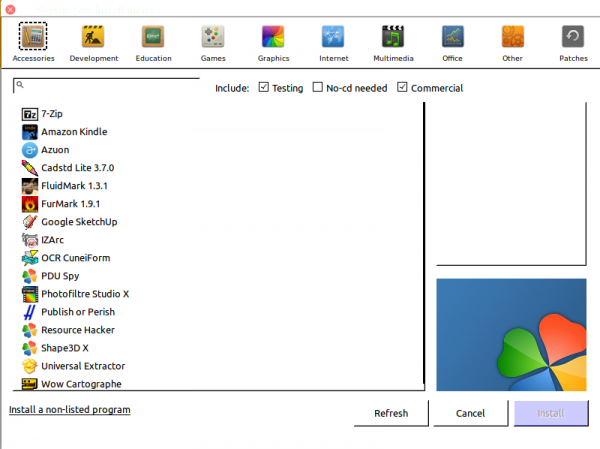Viewport: 600px width, 449px height.
Task: Select the Universal Extractor text
Action: click(x=83, y=366)
